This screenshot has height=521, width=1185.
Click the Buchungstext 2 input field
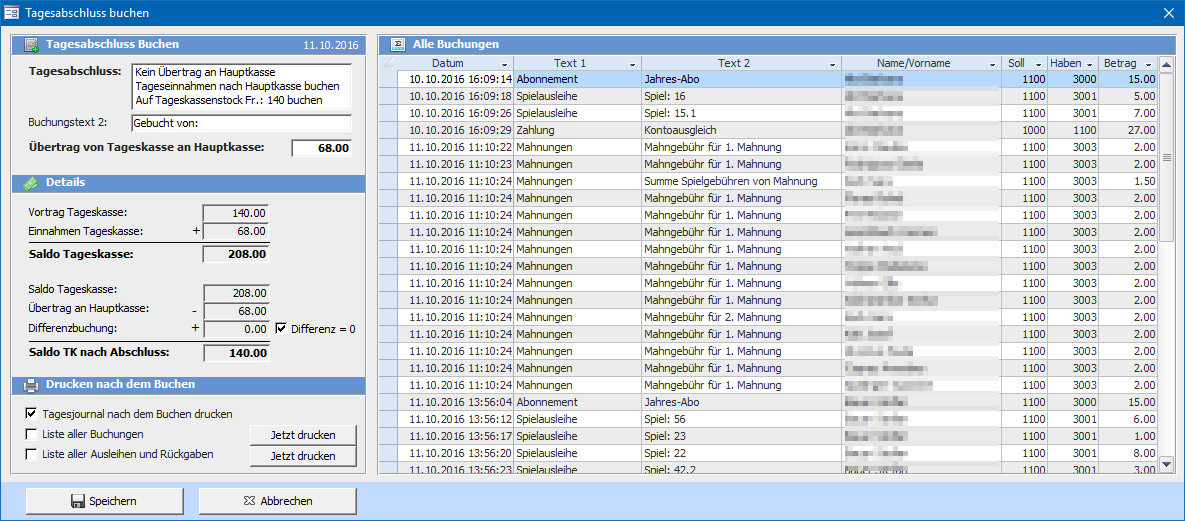pos(241,123)
